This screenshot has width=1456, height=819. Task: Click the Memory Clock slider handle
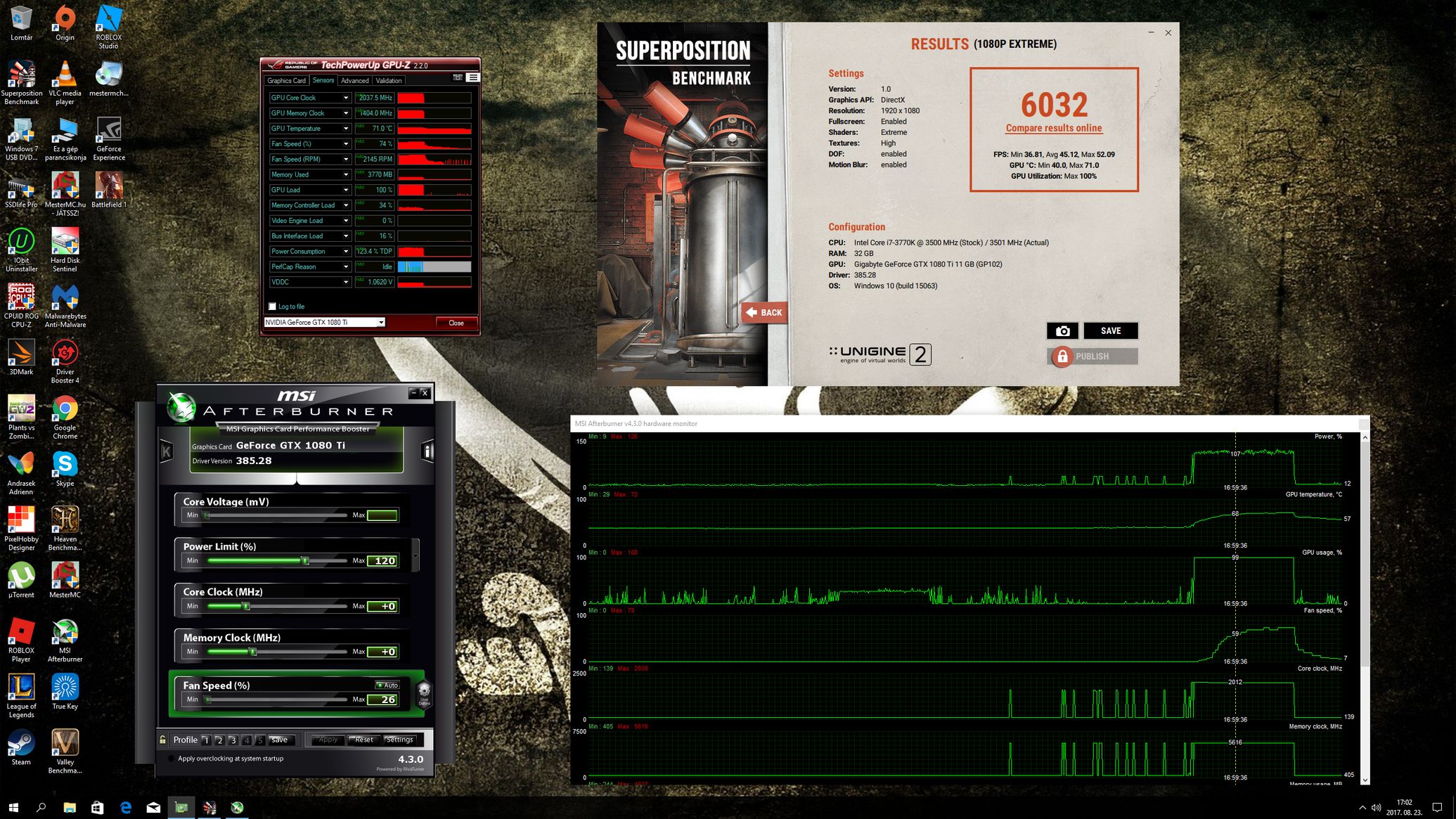tap(252, 652)
